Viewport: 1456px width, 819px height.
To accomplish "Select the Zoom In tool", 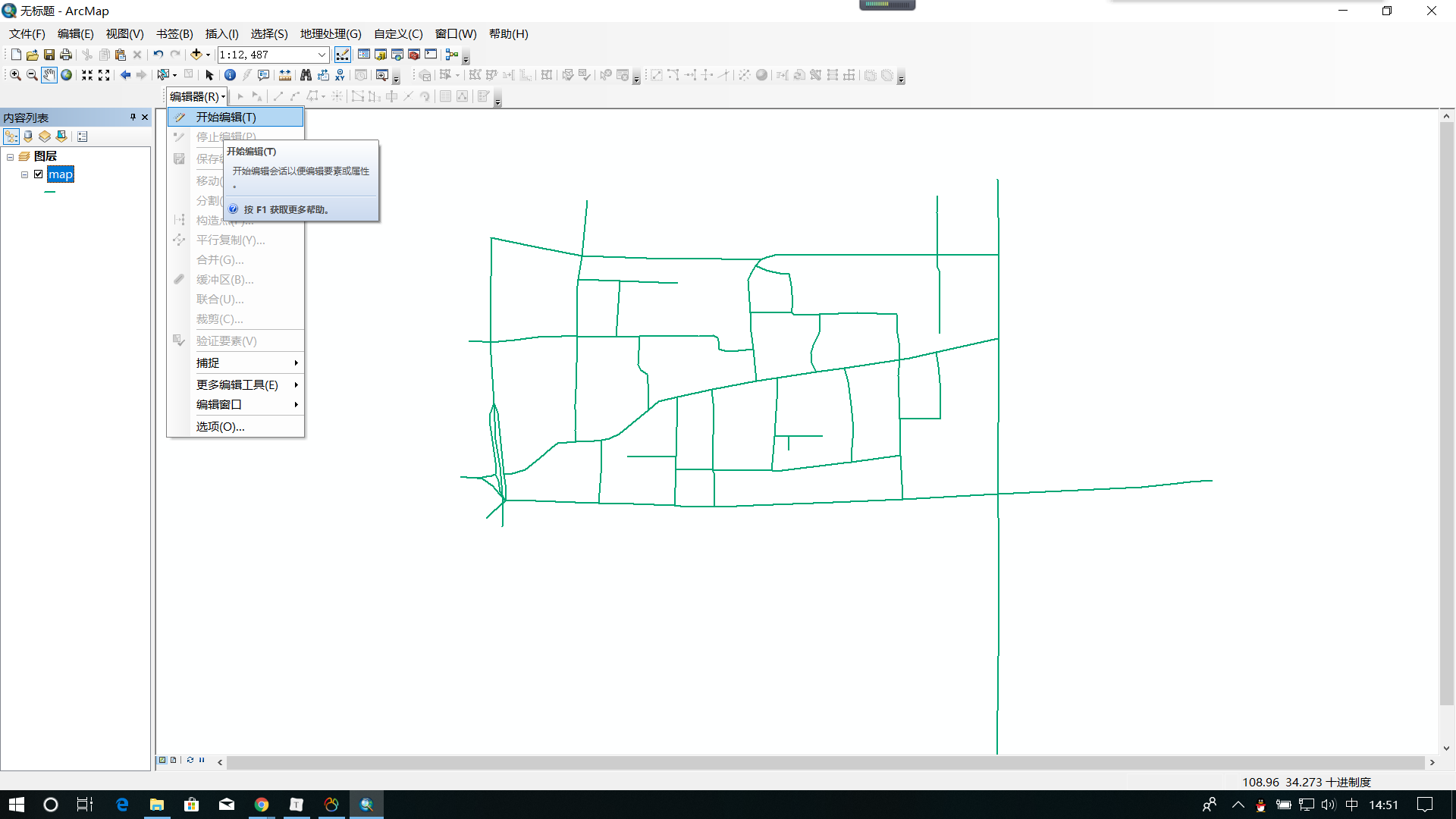I will [15, 75].
